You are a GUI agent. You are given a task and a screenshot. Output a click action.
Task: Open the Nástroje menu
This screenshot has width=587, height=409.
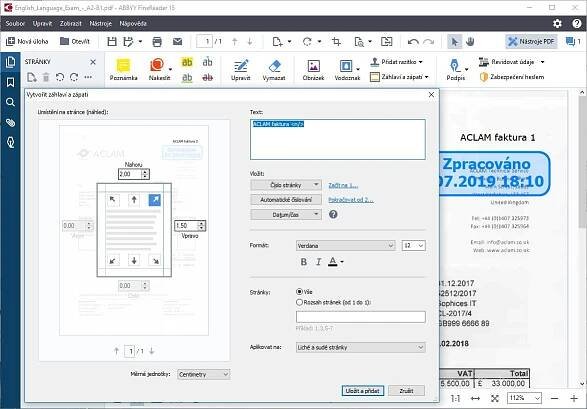[100, 24]
